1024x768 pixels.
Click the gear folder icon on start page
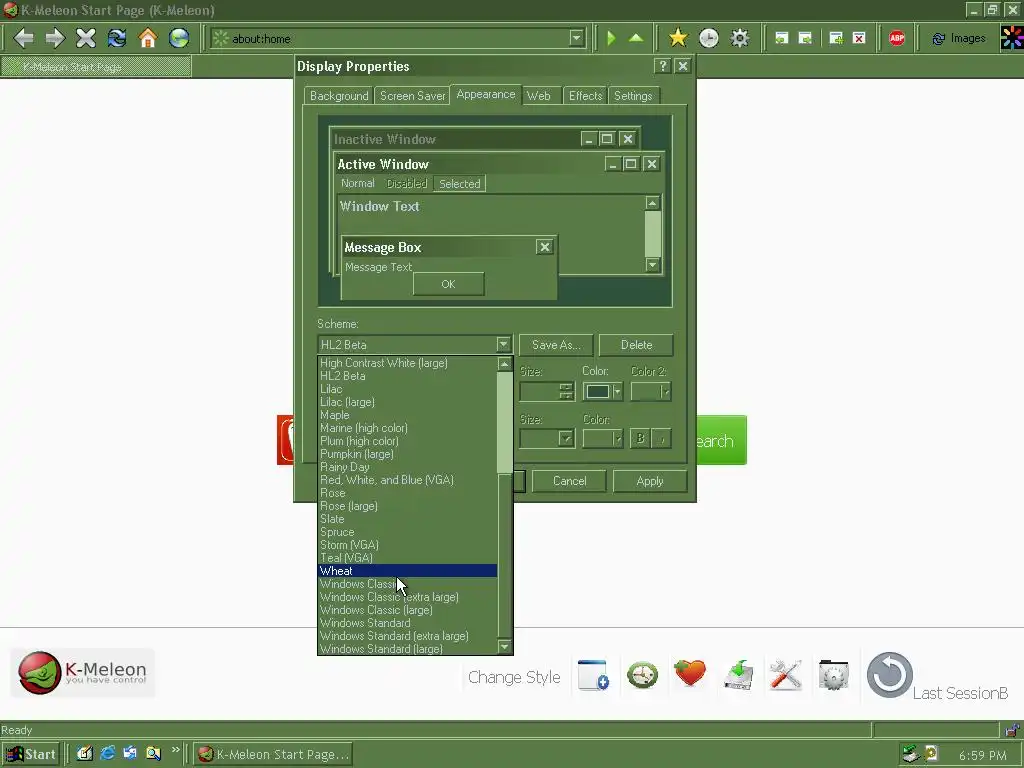pos(833,675)
